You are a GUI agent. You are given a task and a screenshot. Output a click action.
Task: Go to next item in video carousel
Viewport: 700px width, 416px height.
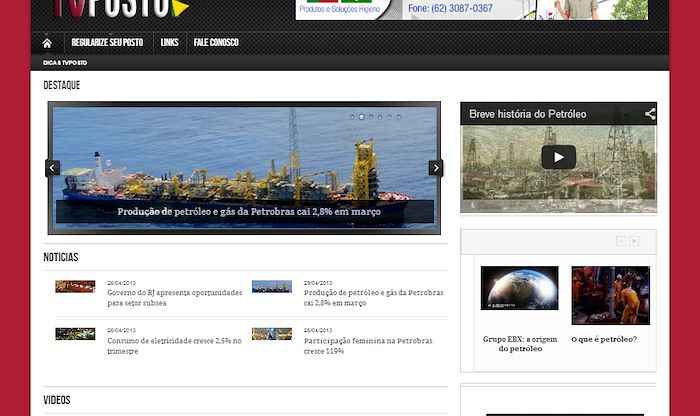tap(634, 241)
